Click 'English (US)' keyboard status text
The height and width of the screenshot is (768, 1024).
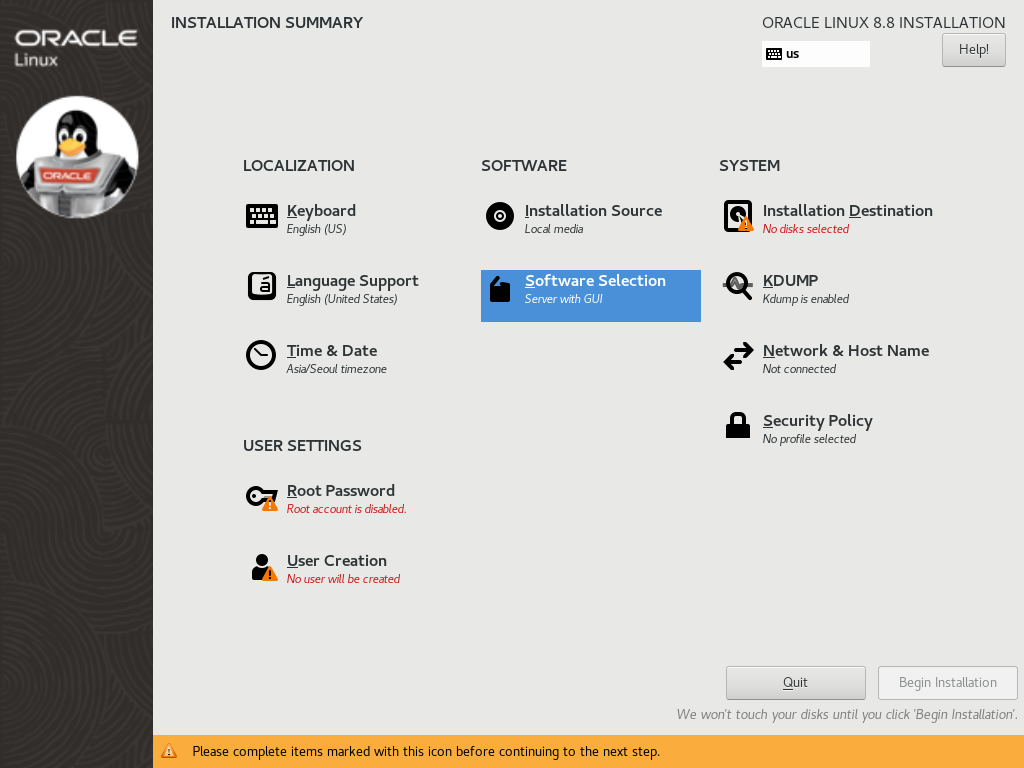pyautogui.click(x=316, y=229)
